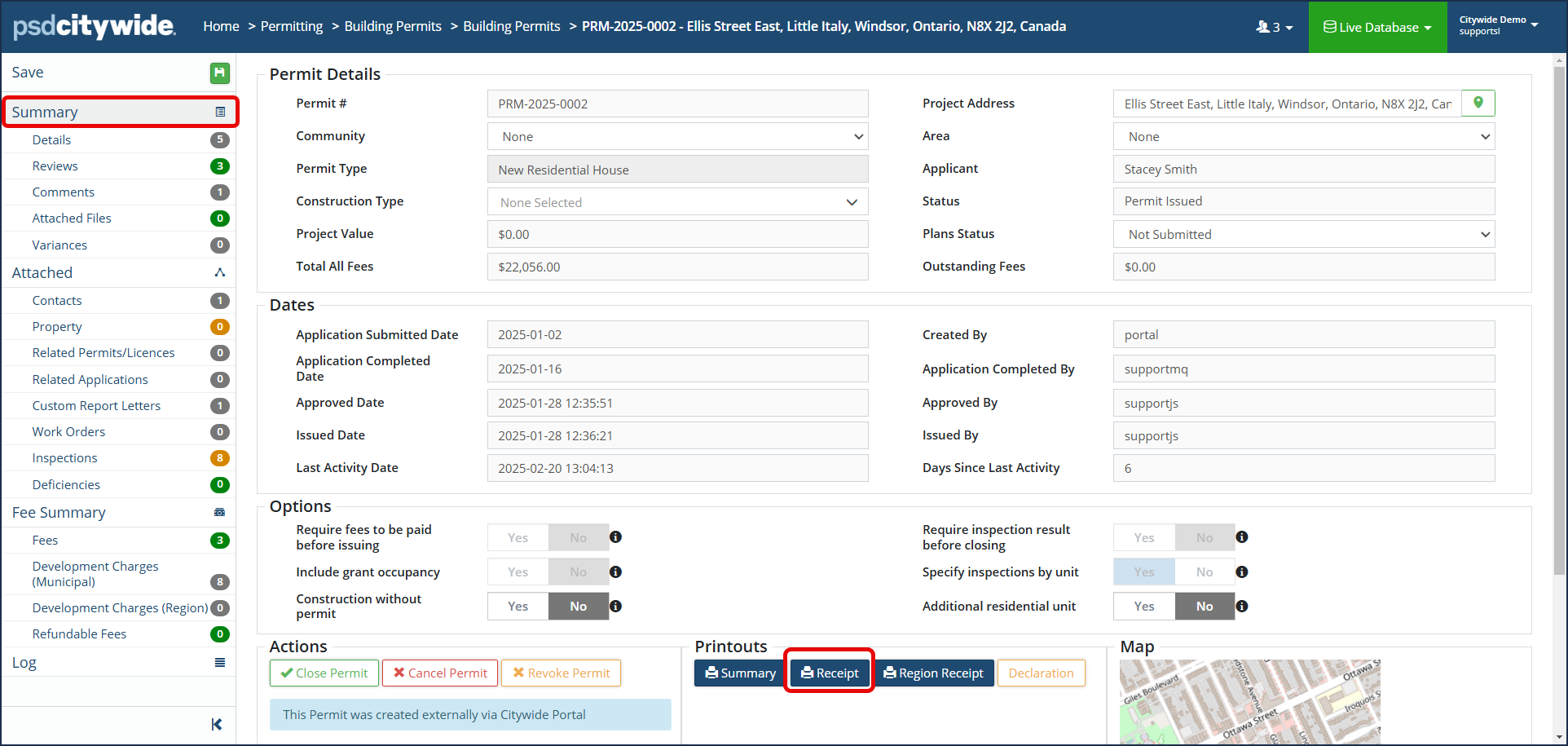The width and height of the screenshot is (1568, 746).
Task: Click the Log list icon in sidebar
Action: coord(219,663)
